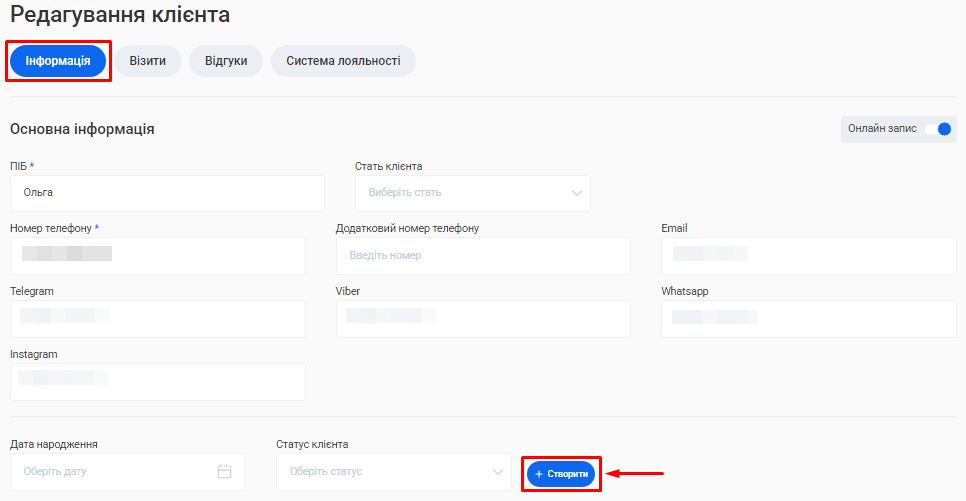Toggle the Онлайн запис switch
The height and width of the screenshot is (501, 966).
(x=936, y=129)
